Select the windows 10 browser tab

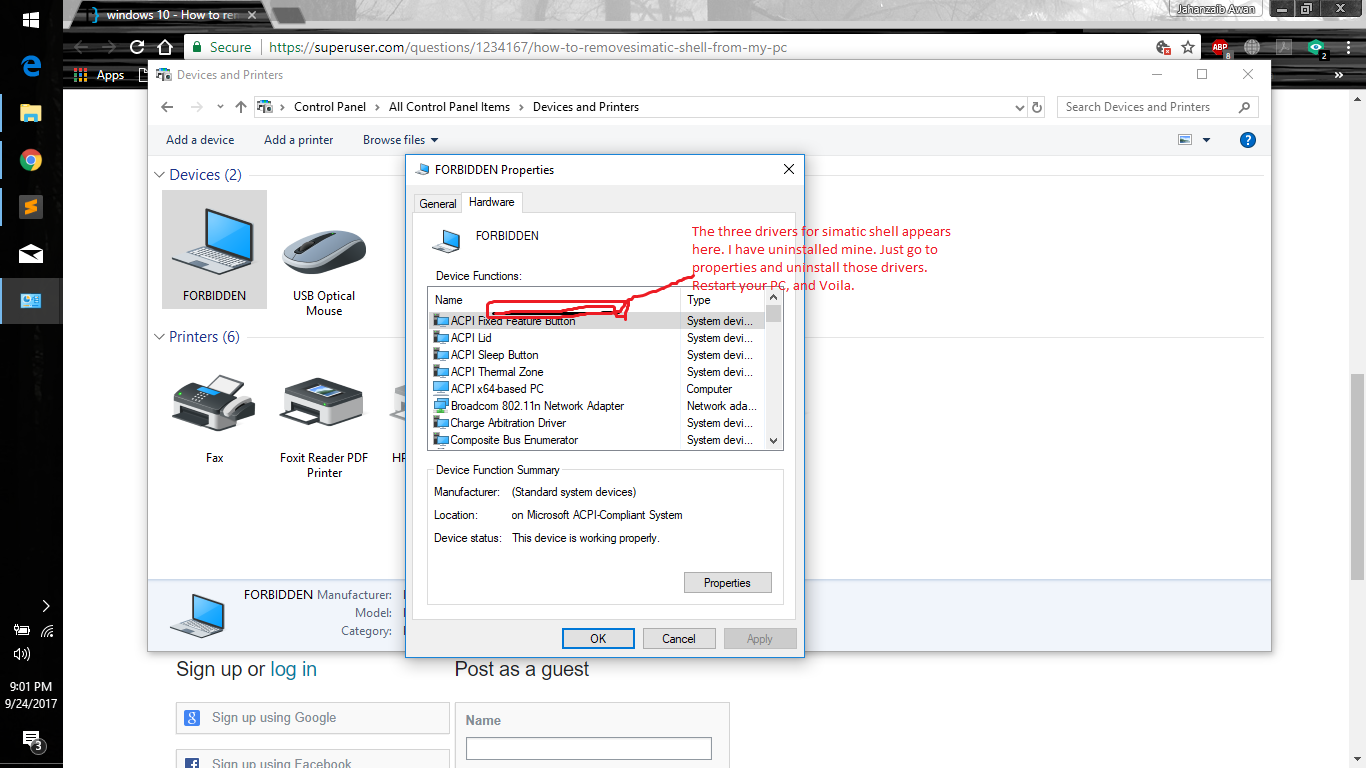tap(160, 15)
